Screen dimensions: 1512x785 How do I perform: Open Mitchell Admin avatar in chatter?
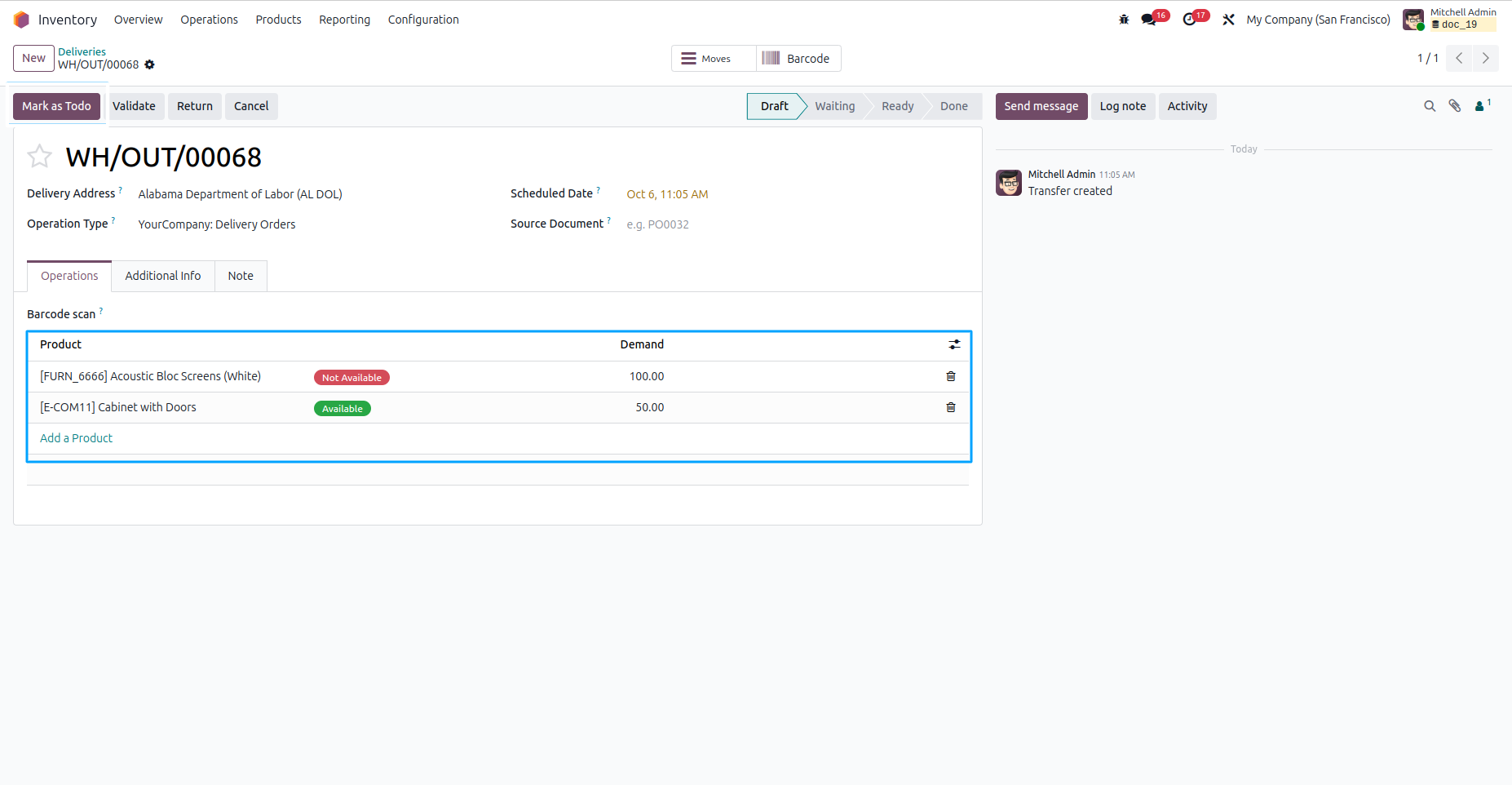[1009, 183]
